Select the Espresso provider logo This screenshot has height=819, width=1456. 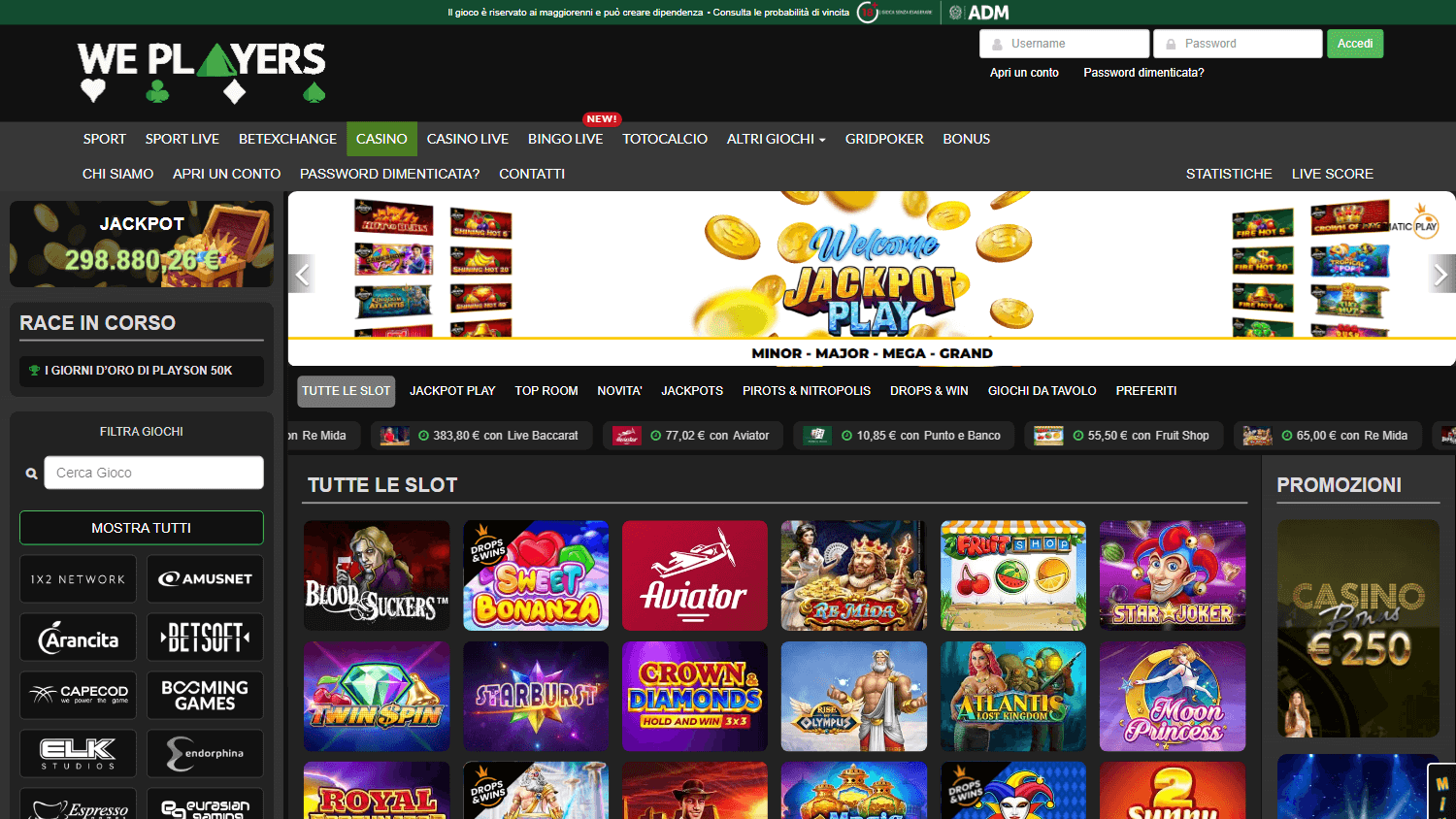click(79, 804)
